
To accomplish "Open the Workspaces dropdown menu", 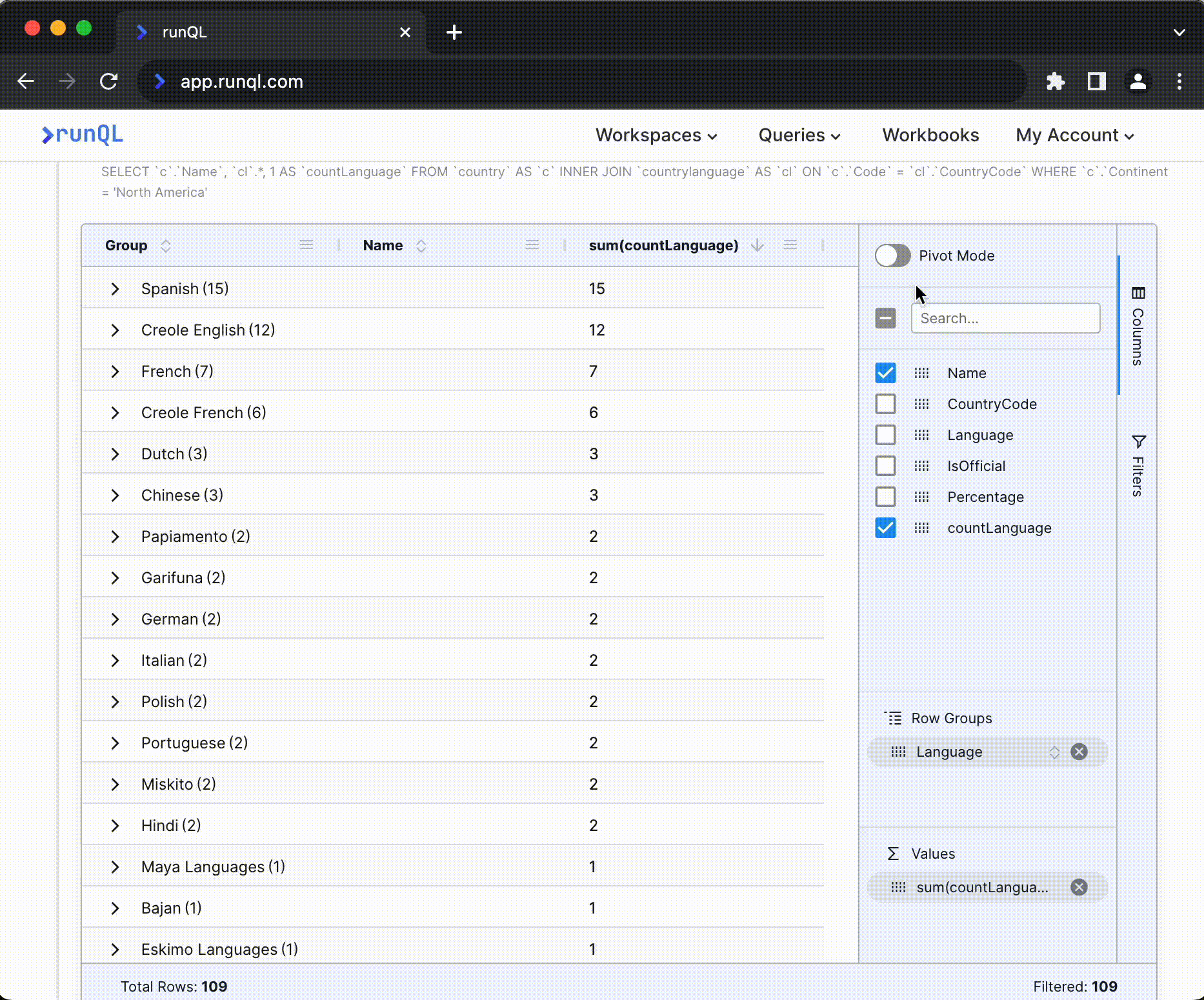I will tap(656, 135).
